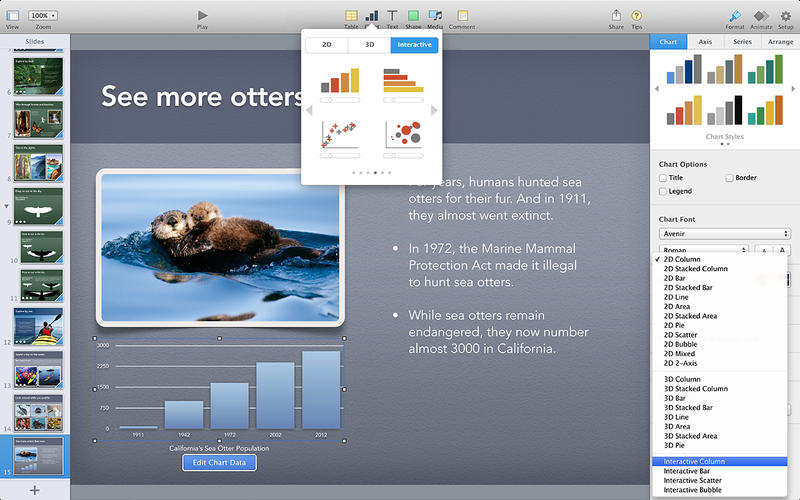Select Interactive Column menu item

pos(720,461)
